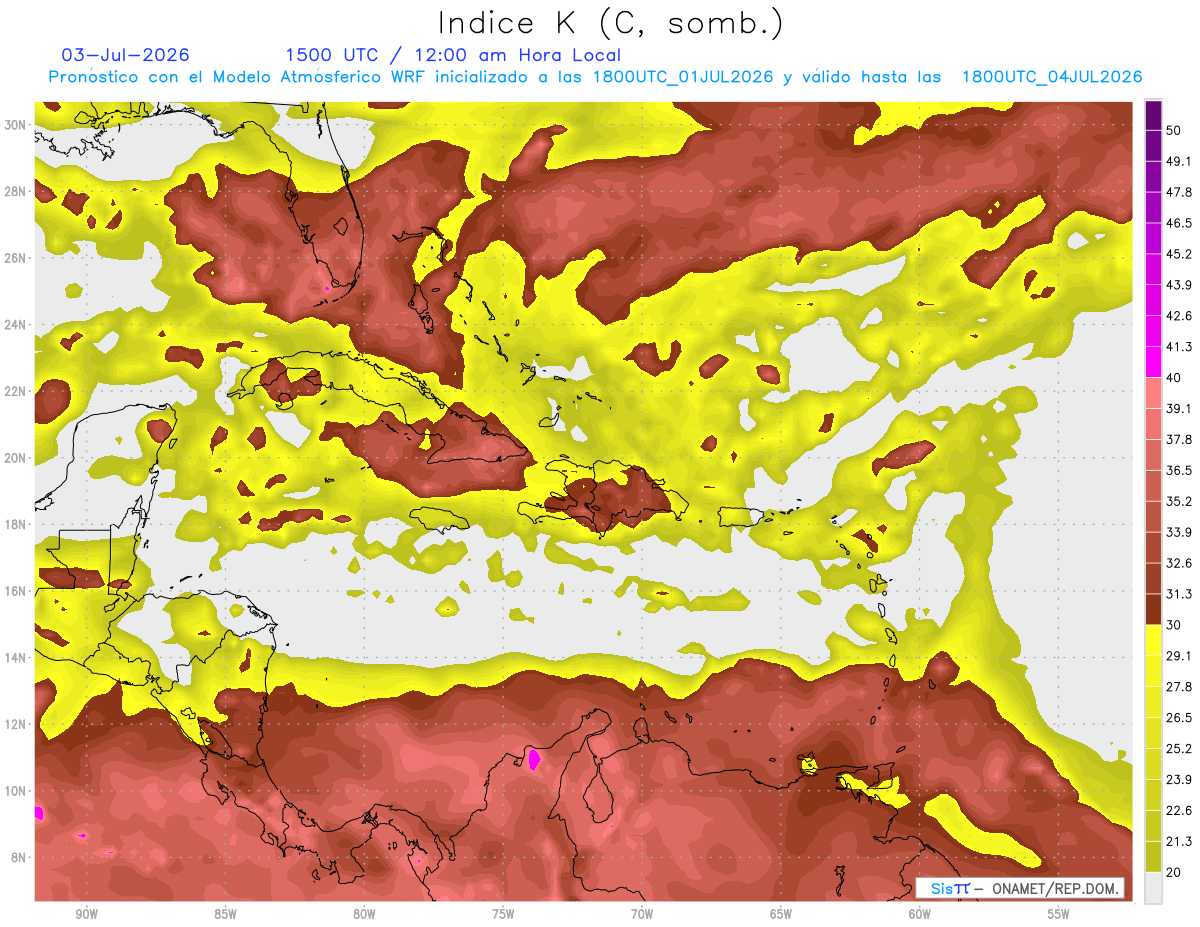Viewport: 1200px width, 927px height.
Task: Pick the salmon swatch between 39.1 and 40
Action: [x=1153, y=393]
